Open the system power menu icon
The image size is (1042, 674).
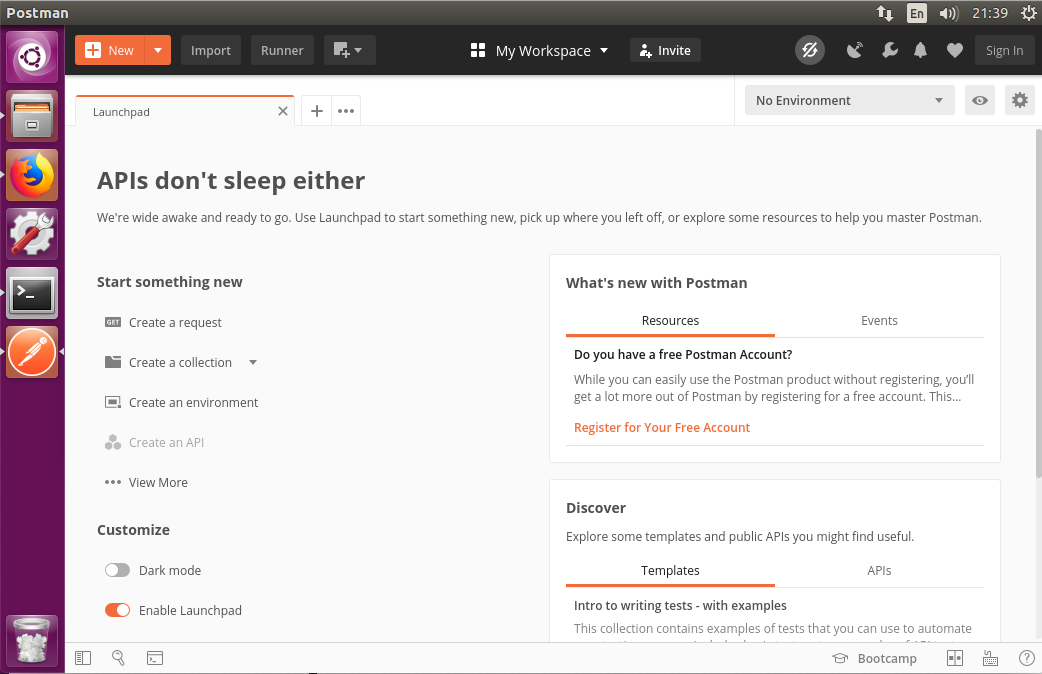click(x=1029, y=13)
